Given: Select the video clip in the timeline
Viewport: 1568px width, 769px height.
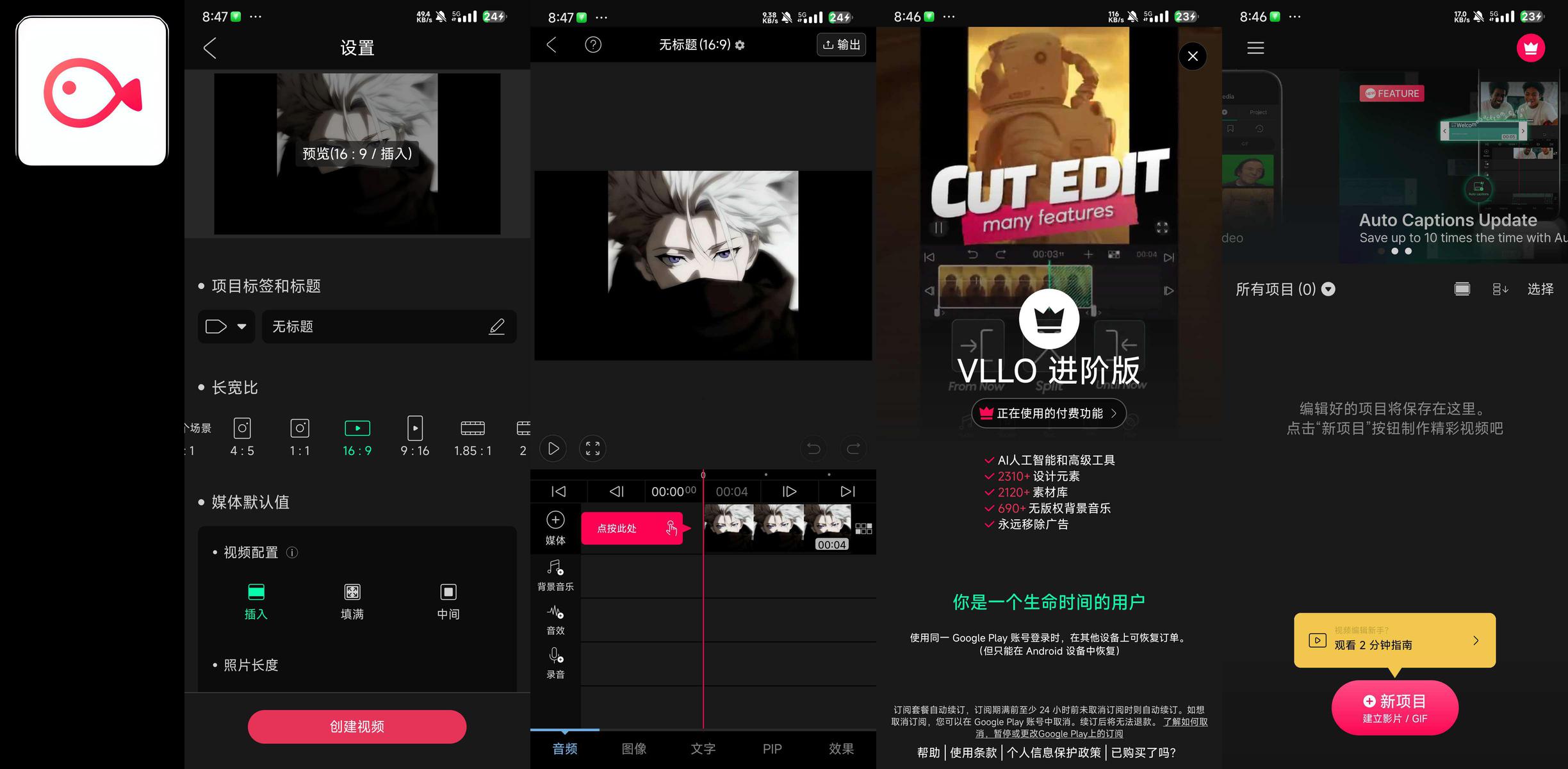Looking at the screenshot, I should [x=778, y=528].
